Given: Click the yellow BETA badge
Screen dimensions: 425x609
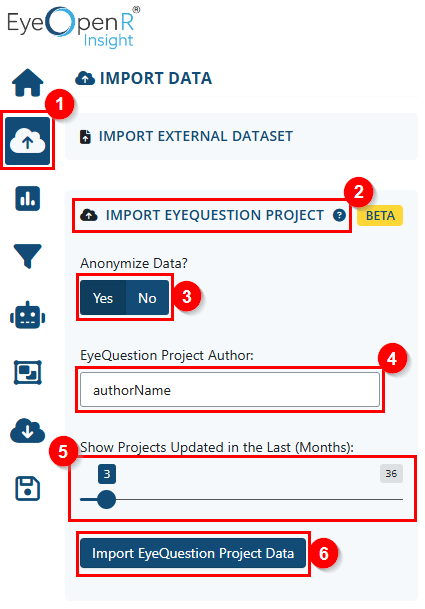Looking at the screenshot, I should (380, 216).
